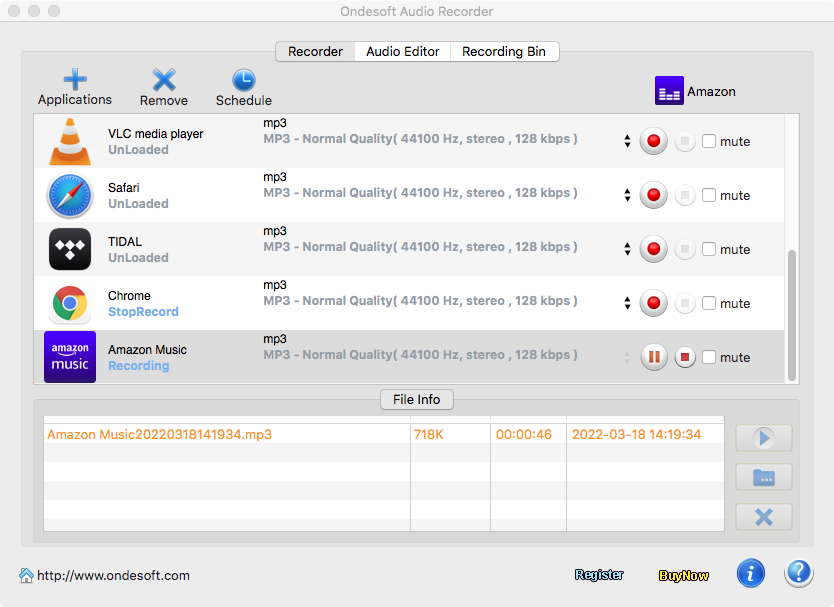
Task: Mute TIDAL audio checkbox
Action: pyautogui.click(x=708, y=249)
